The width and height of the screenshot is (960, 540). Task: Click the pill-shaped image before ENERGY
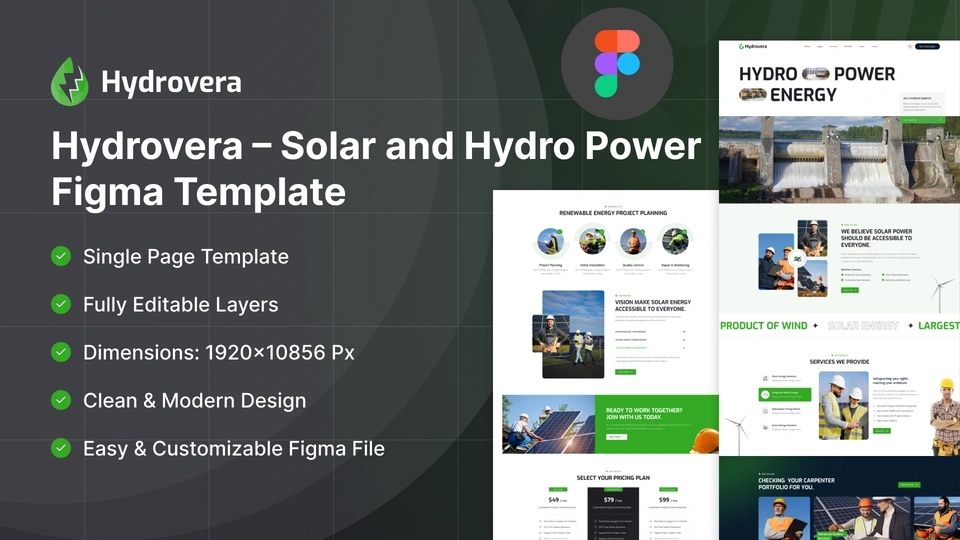(x=752, y=94)
